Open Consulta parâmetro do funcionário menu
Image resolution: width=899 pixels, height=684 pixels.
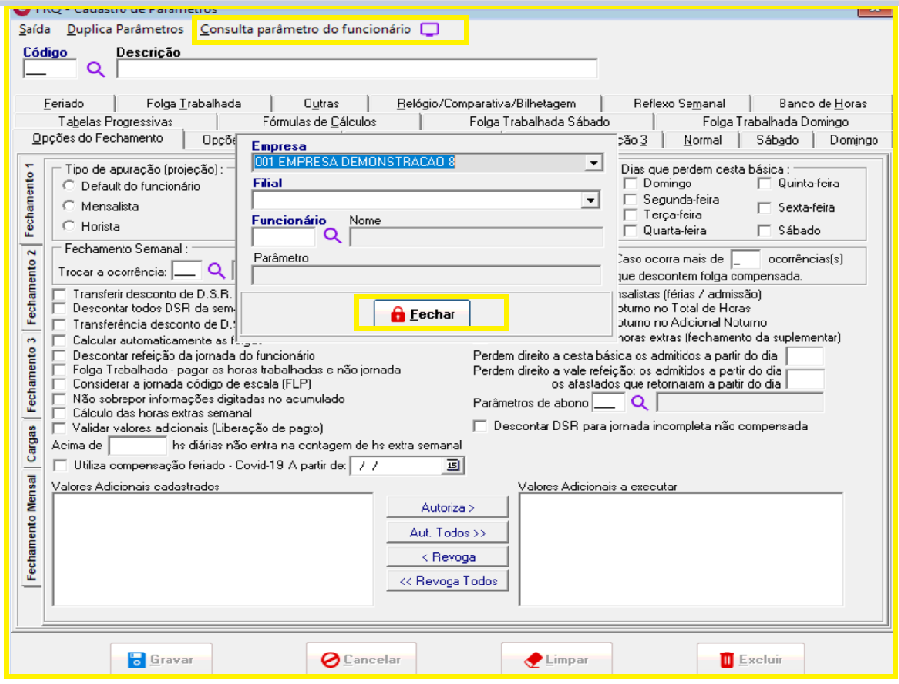305,29
